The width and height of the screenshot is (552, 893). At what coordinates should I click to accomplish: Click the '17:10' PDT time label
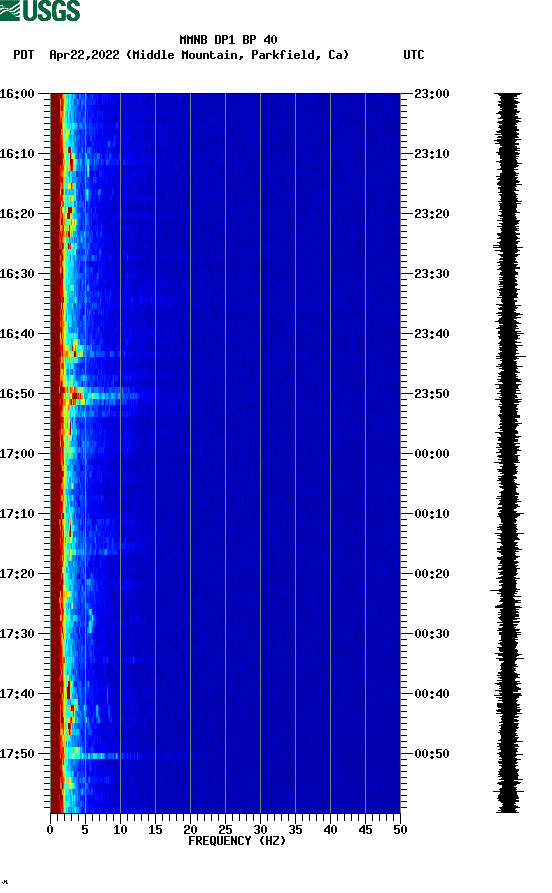17,514
